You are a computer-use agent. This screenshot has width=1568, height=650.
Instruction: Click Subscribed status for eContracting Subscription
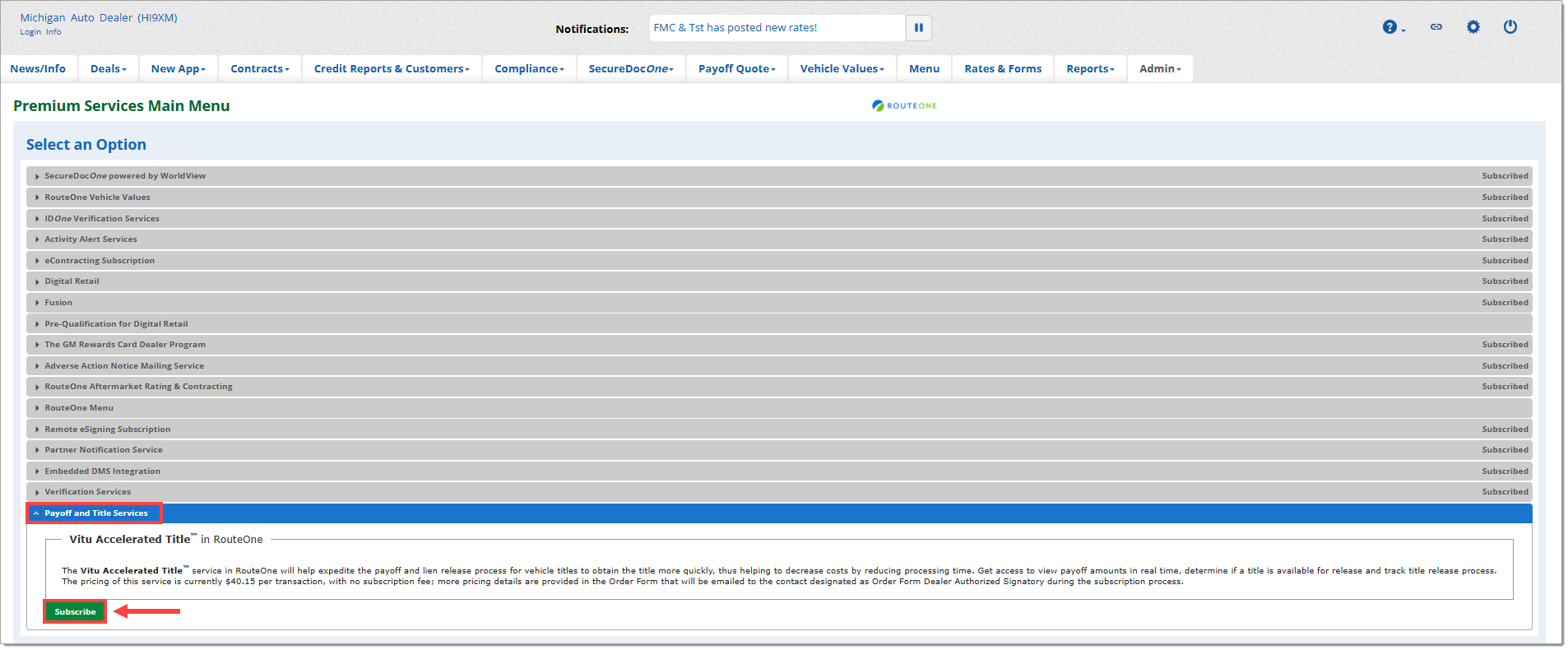point(1505,261)
